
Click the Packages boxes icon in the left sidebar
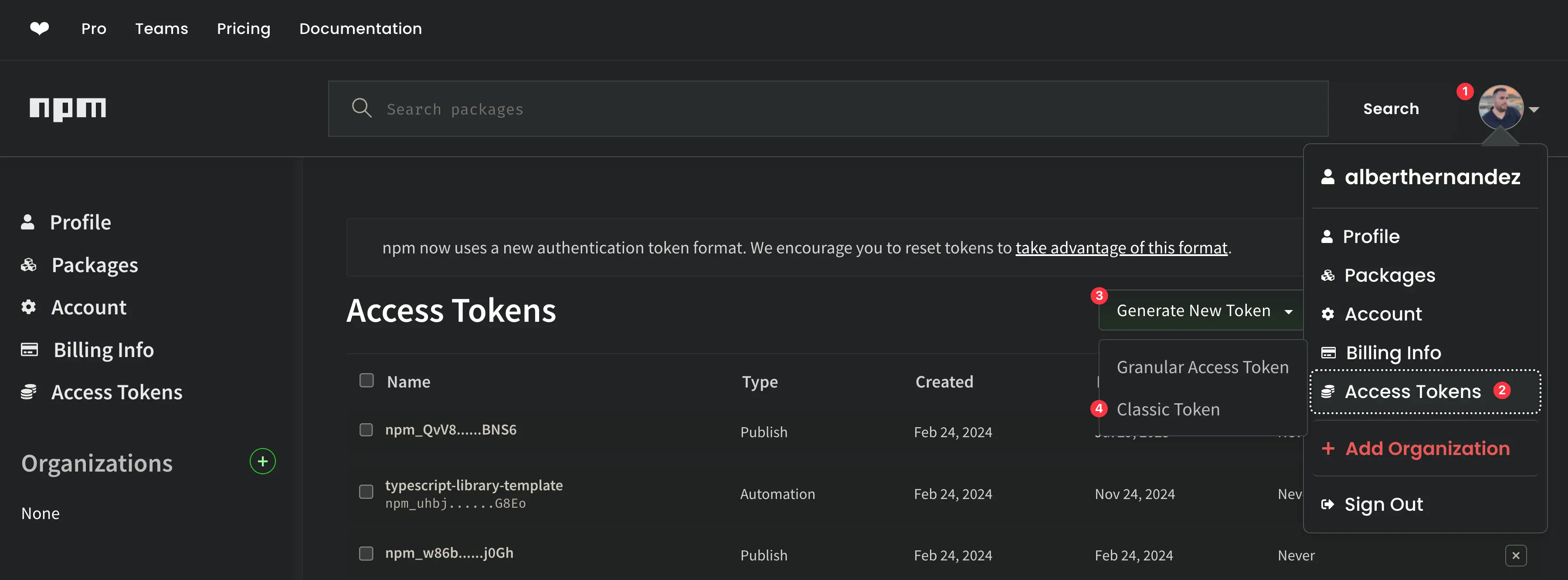pos(29,265)
